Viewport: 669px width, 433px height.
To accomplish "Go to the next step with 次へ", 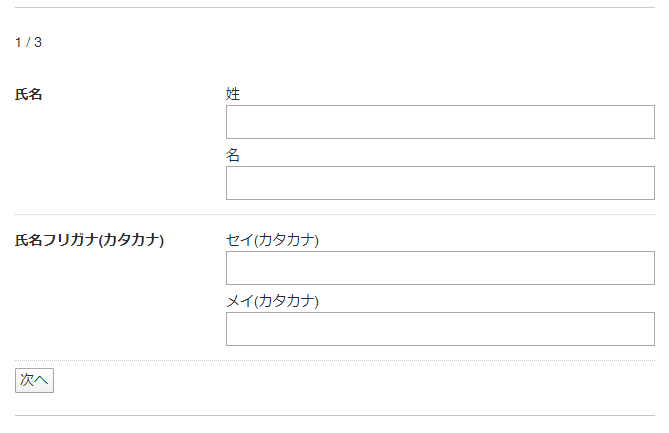I will click(x=34, y=380).
